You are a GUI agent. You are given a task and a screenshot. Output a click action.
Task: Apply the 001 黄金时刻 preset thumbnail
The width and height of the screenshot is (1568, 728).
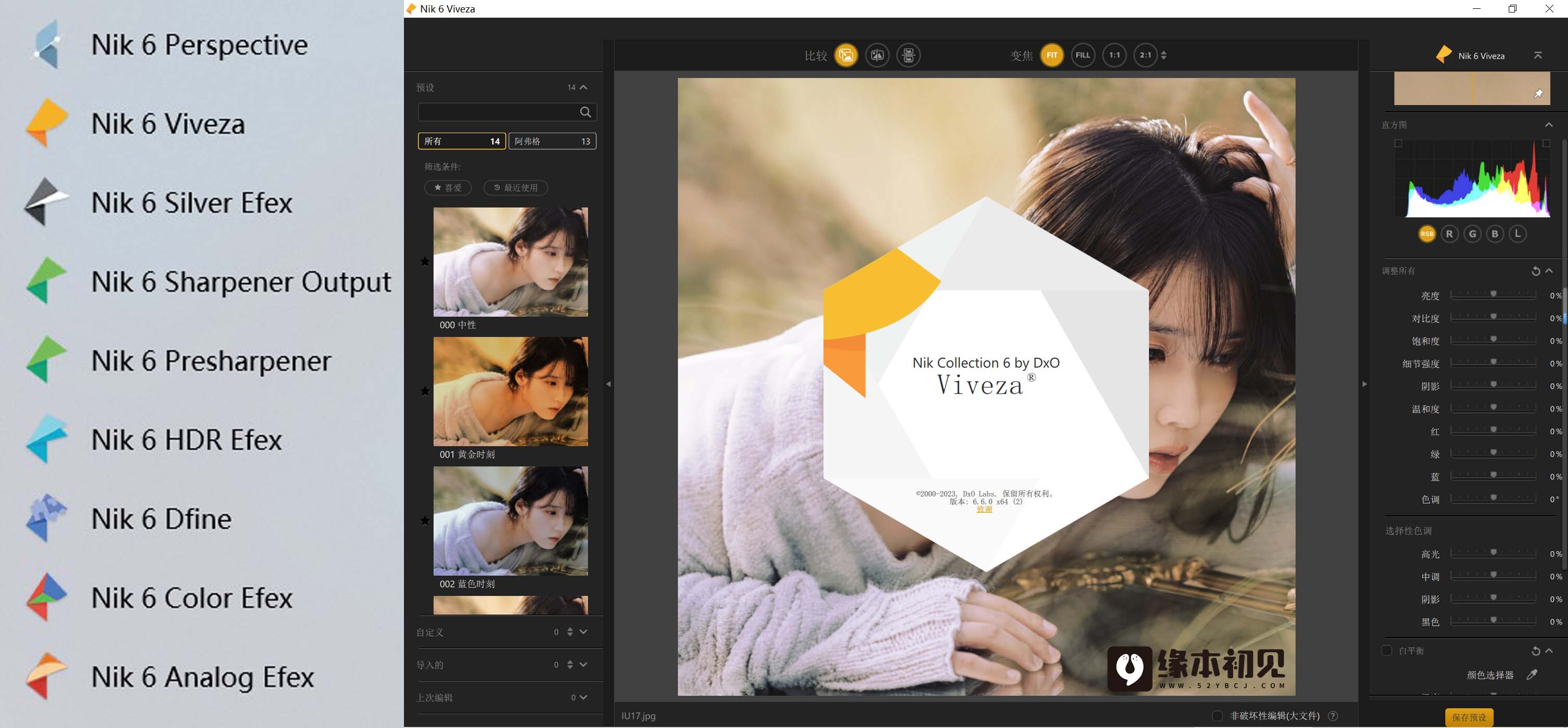point(510,392)
